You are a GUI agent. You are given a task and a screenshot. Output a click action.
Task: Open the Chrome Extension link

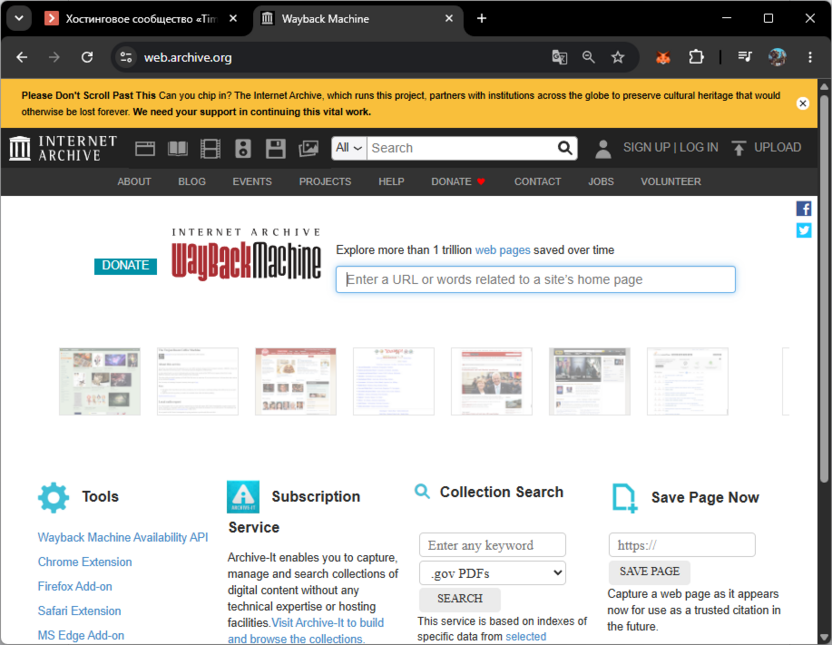click(x=85, y=562)
